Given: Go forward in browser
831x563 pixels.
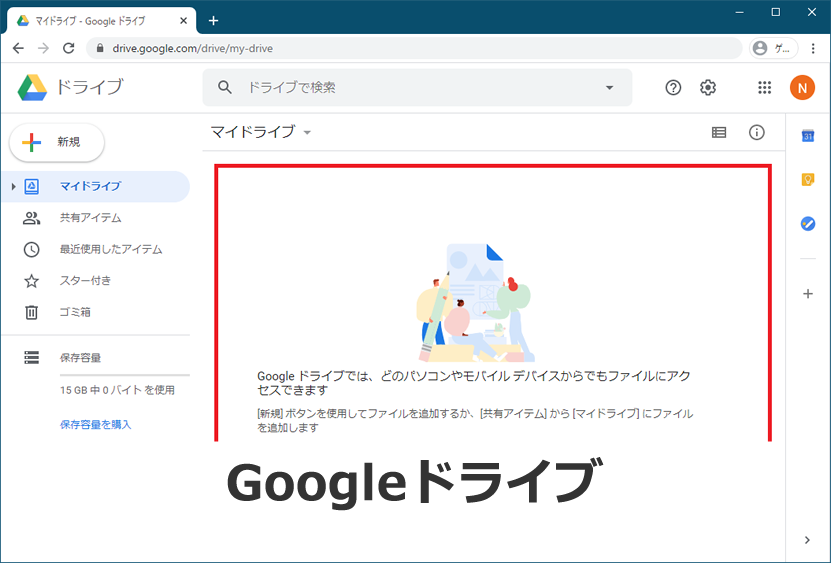Looking at the screenshot, I should [43, 48].
